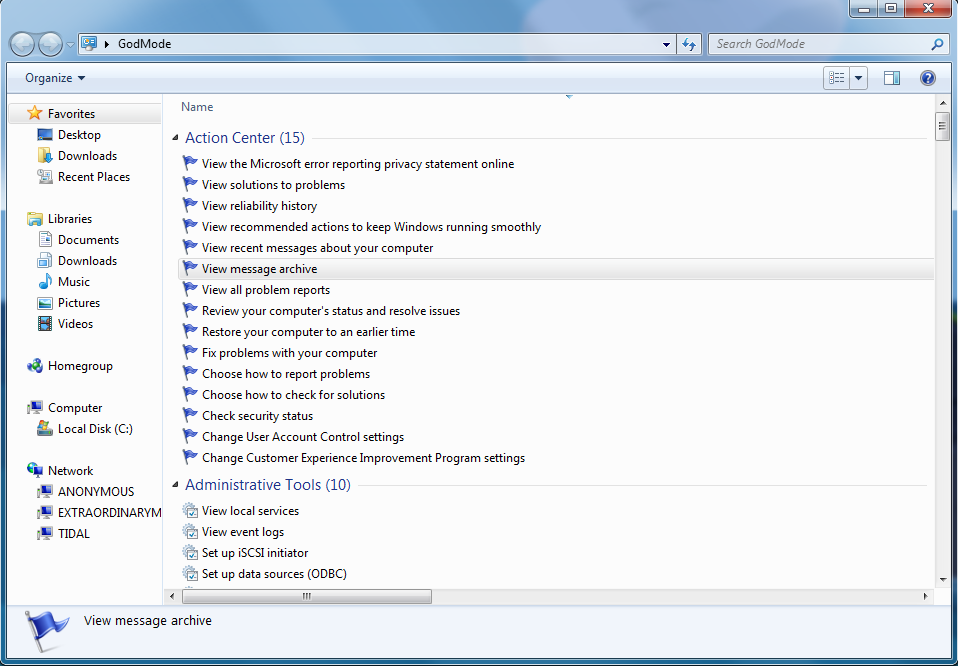Open the Documents library
Screen dimensions: 958x666
pyautogui.click(x=89, y=240)
